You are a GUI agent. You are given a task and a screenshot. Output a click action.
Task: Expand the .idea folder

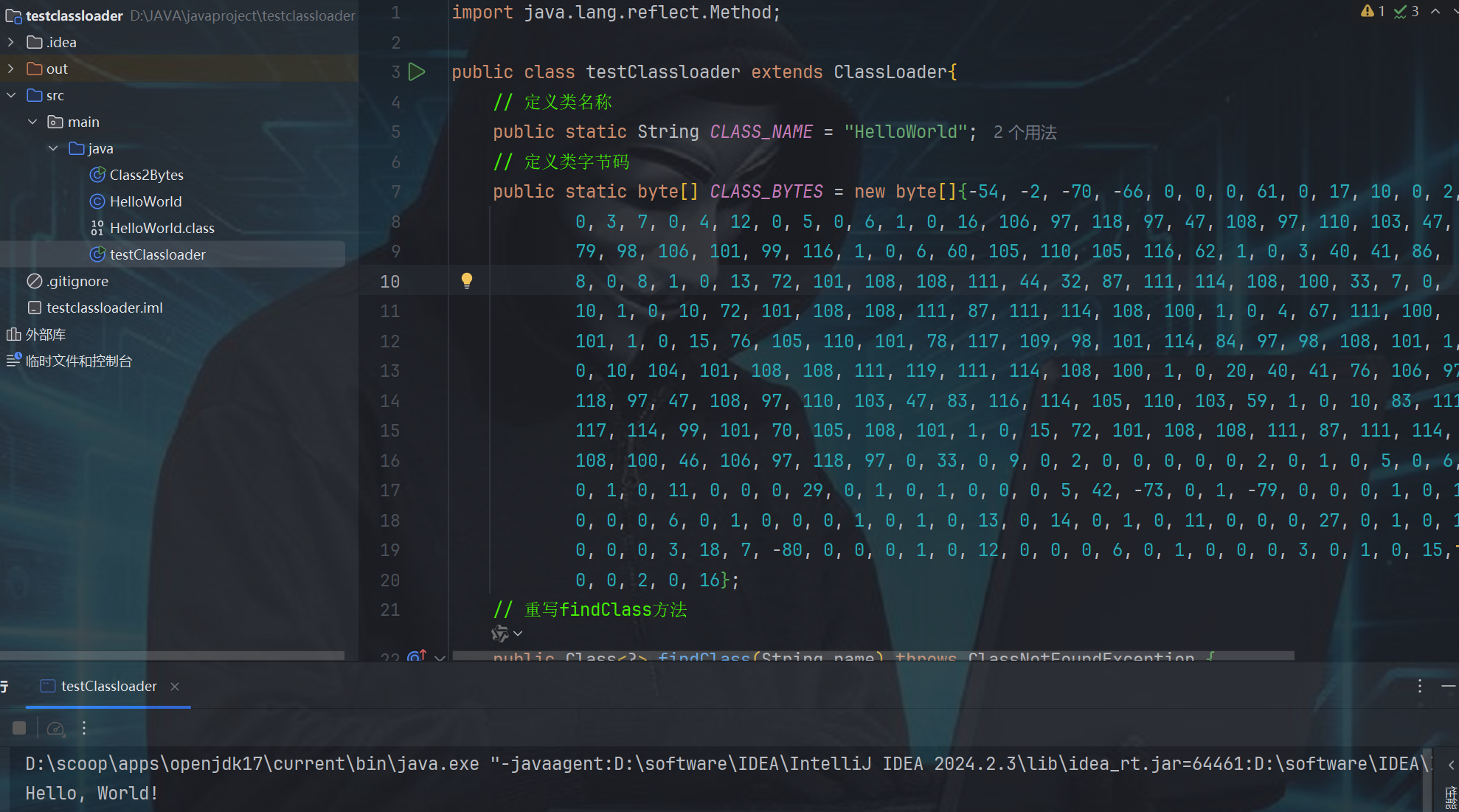[x=11, y=42]
